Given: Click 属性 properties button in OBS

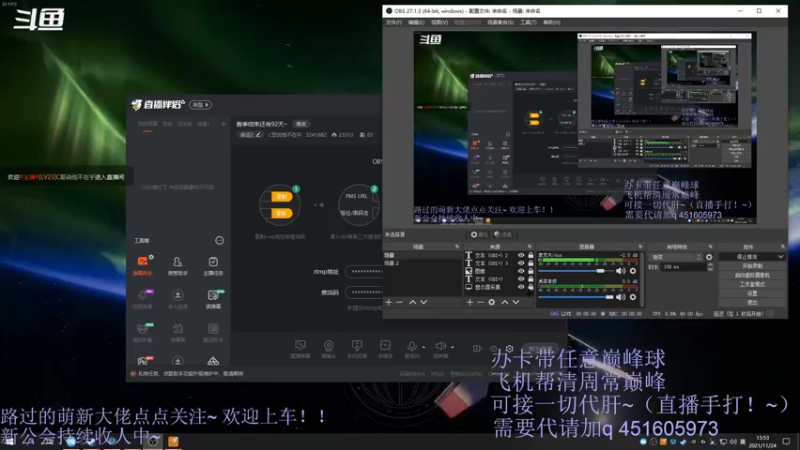Looking at the screenshot, I should pyautogui.click(x=479, y=235).
